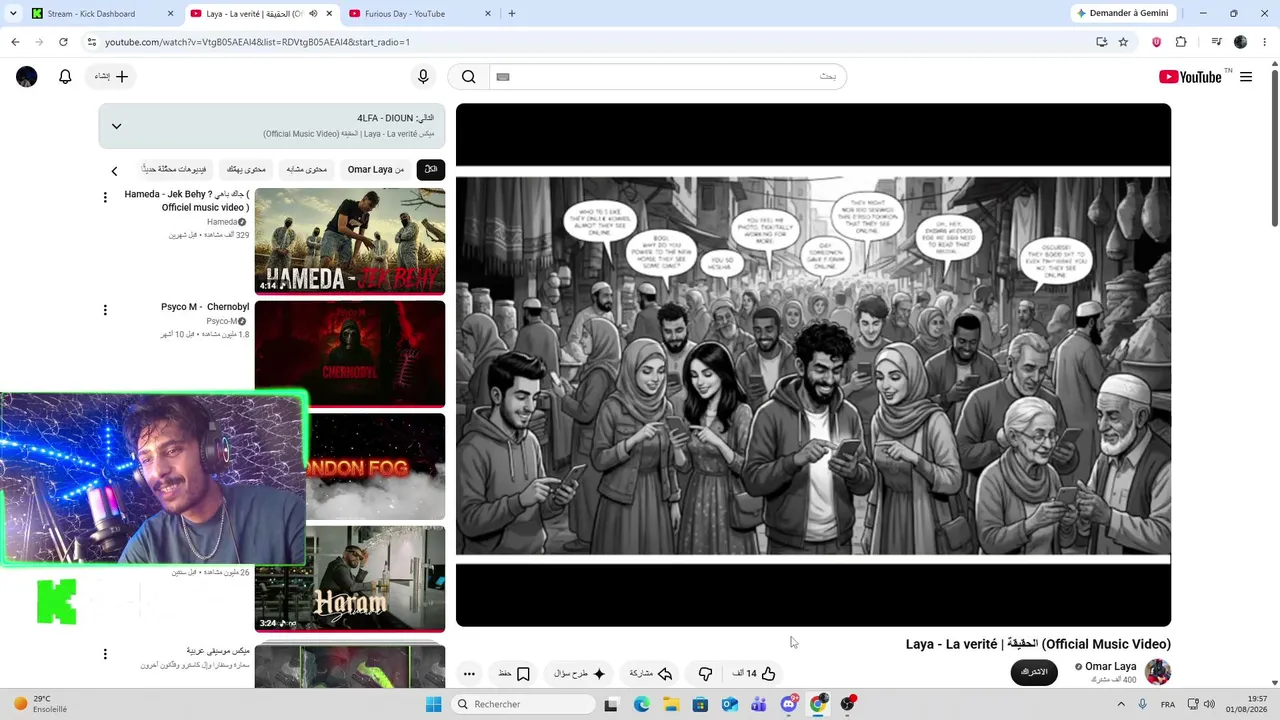Viewport: 1280px width, 720px height.
Task: Open Microsoft Edge from the taskbar
Action: point(642,704)
